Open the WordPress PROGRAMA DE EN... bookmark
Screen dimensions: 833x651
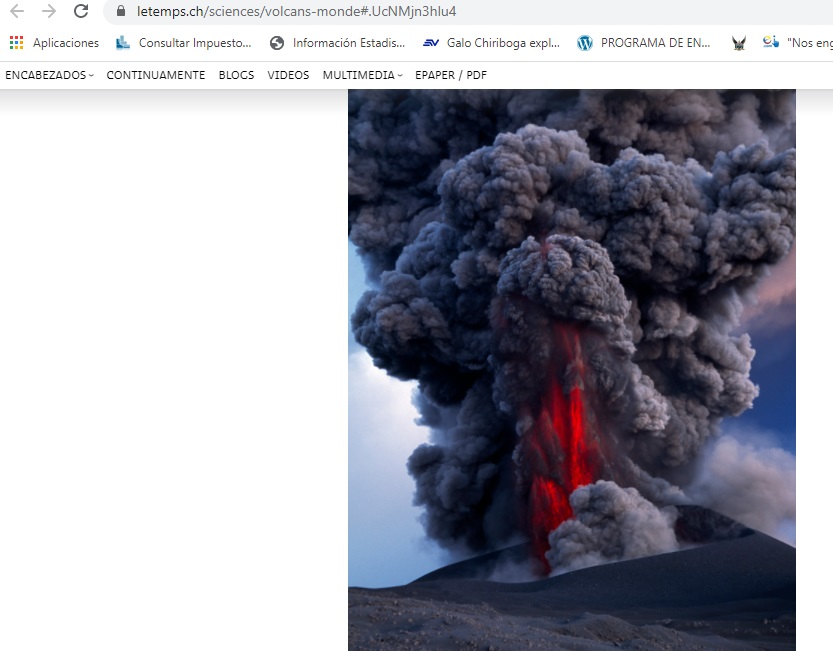[x=644, y=43]
